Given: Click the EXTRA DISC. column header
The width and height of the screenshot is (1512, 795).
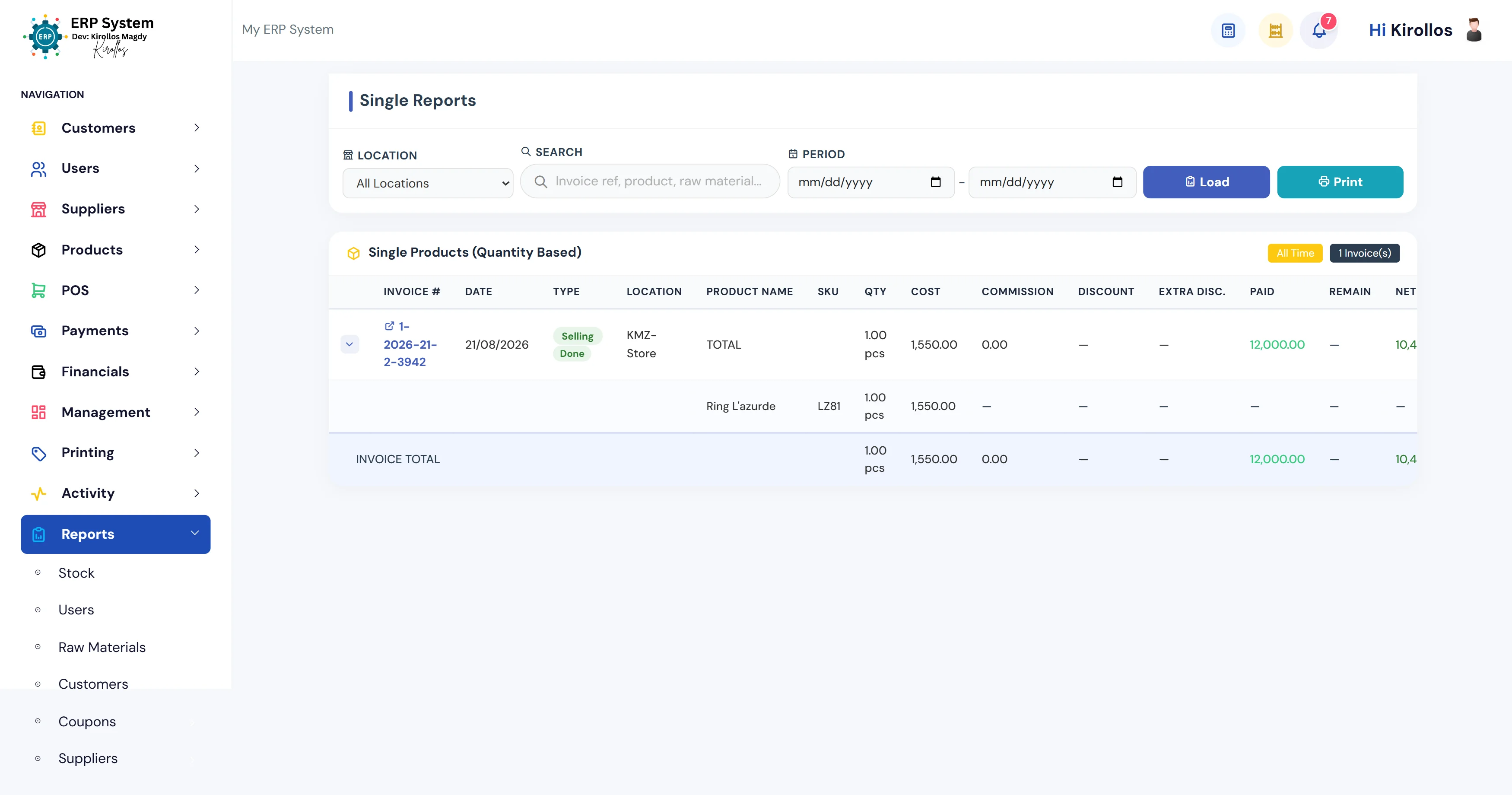Looking at the screenshot, I should 1191,292.
